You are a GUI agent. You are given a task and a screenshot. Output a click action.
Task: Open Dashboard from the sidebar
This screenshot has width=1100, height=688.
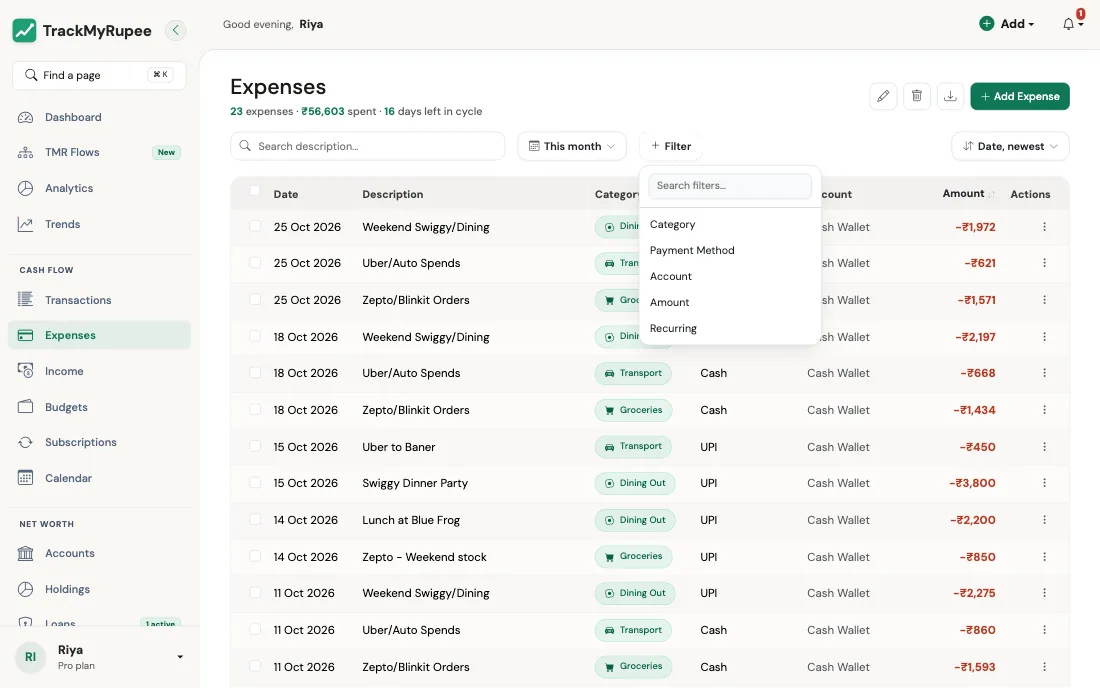point(99,117)
